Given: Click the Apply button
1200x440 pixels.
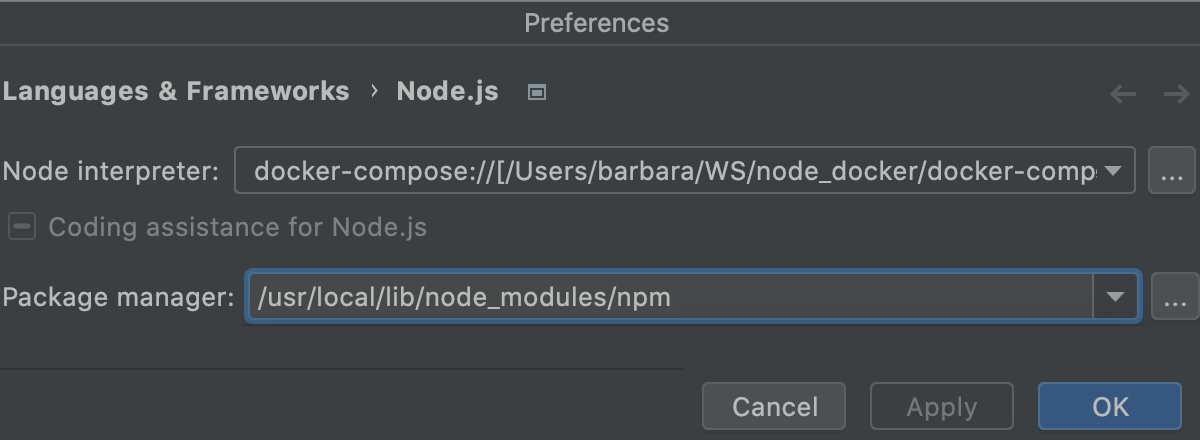Looking at the screenshot, I should [941, 407].
